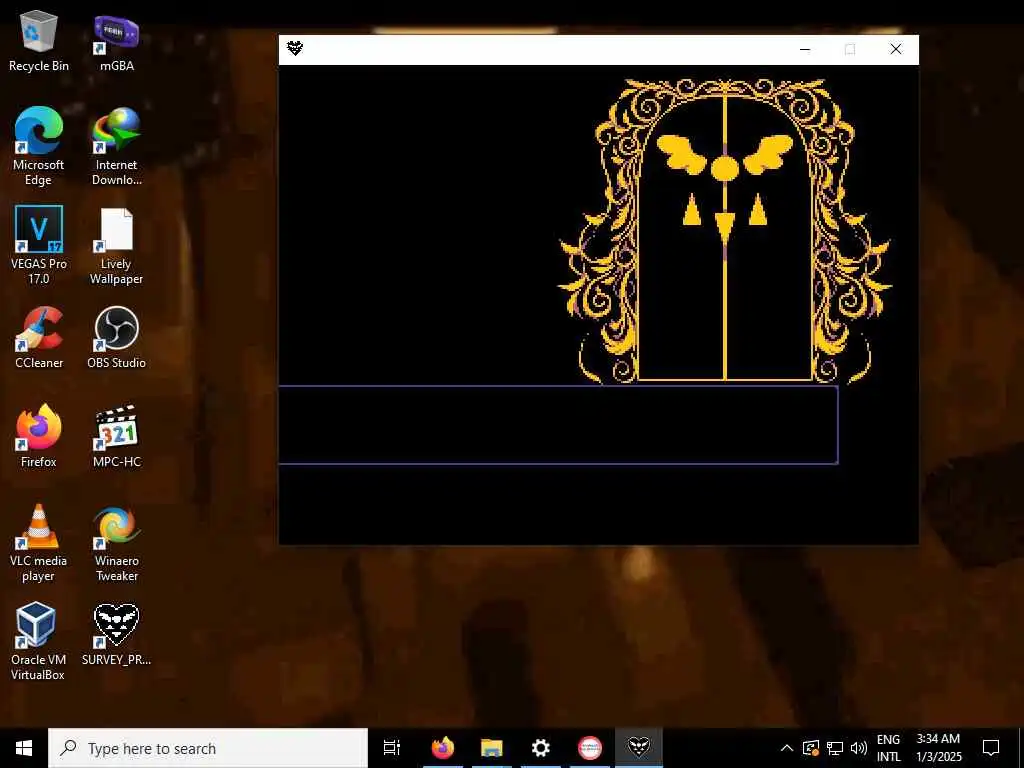
Task: Show hidden system tray icons
Action: [x=787, y=748]
